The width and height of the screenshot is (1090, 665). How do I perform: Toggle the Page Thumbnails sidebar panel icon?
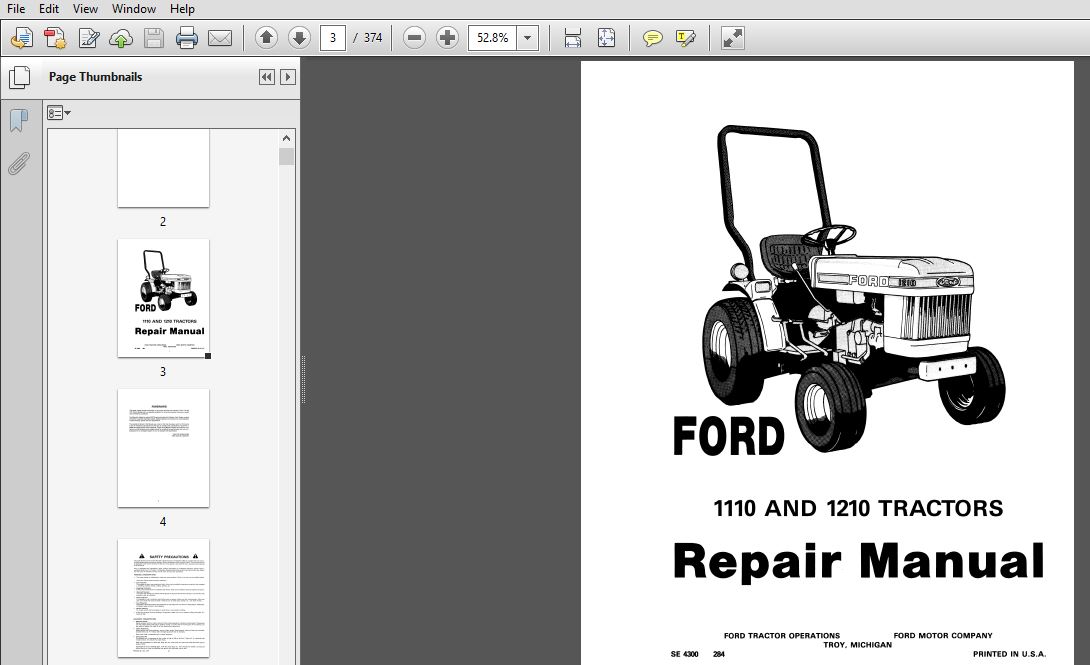(18, 77)
